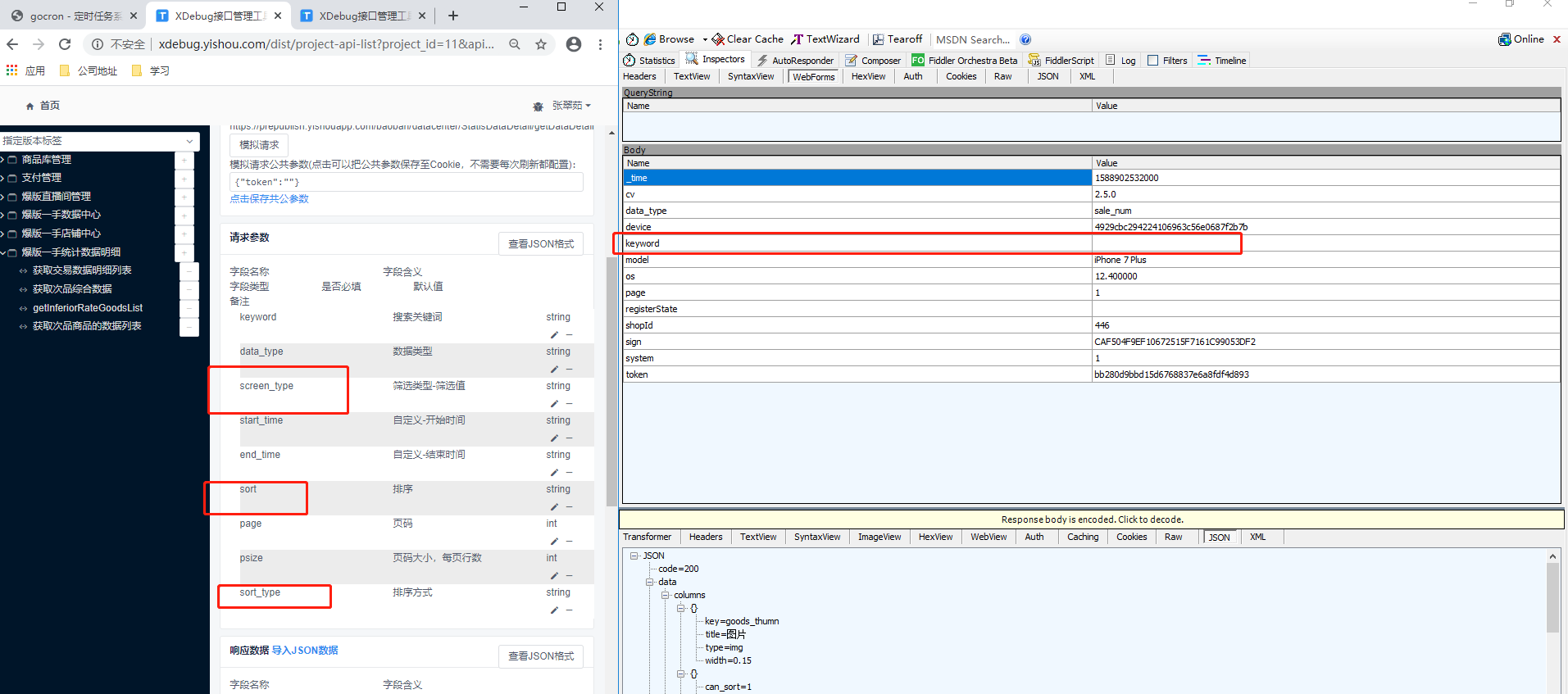Click the JSON response pane scrollbar

point(1552,598)
